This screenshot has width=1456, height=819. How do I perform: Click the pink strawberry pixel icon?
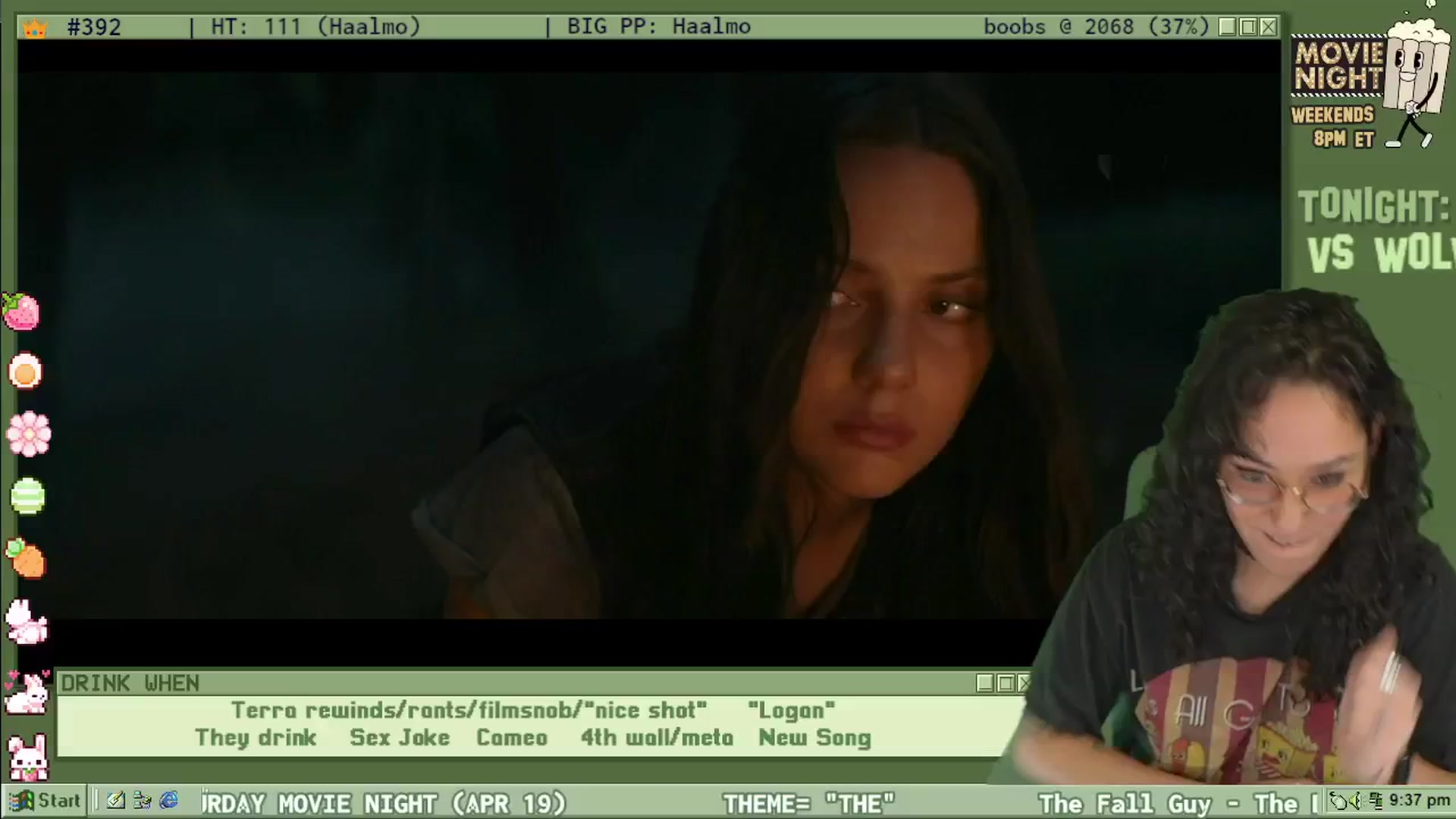coord(21,311)
